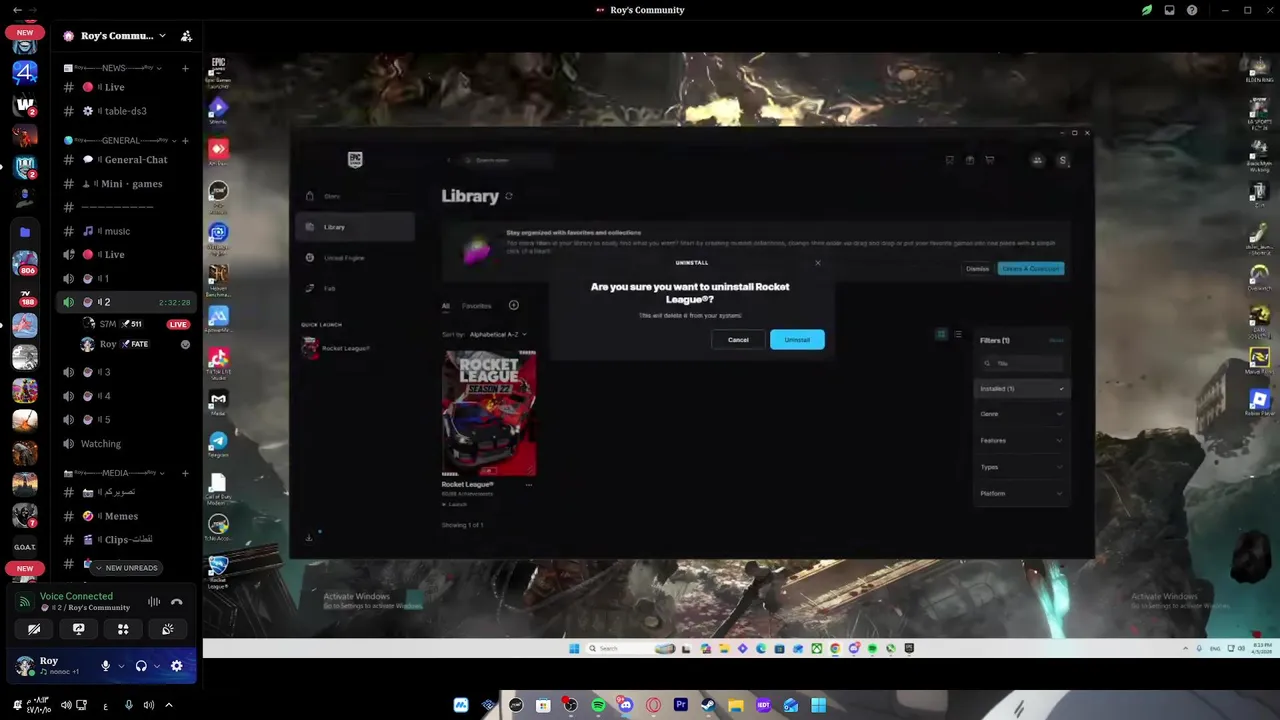Open Steam from the bottom taskbar
Image resolution: width=1280 pixels, height=720 pixels.
708,705
